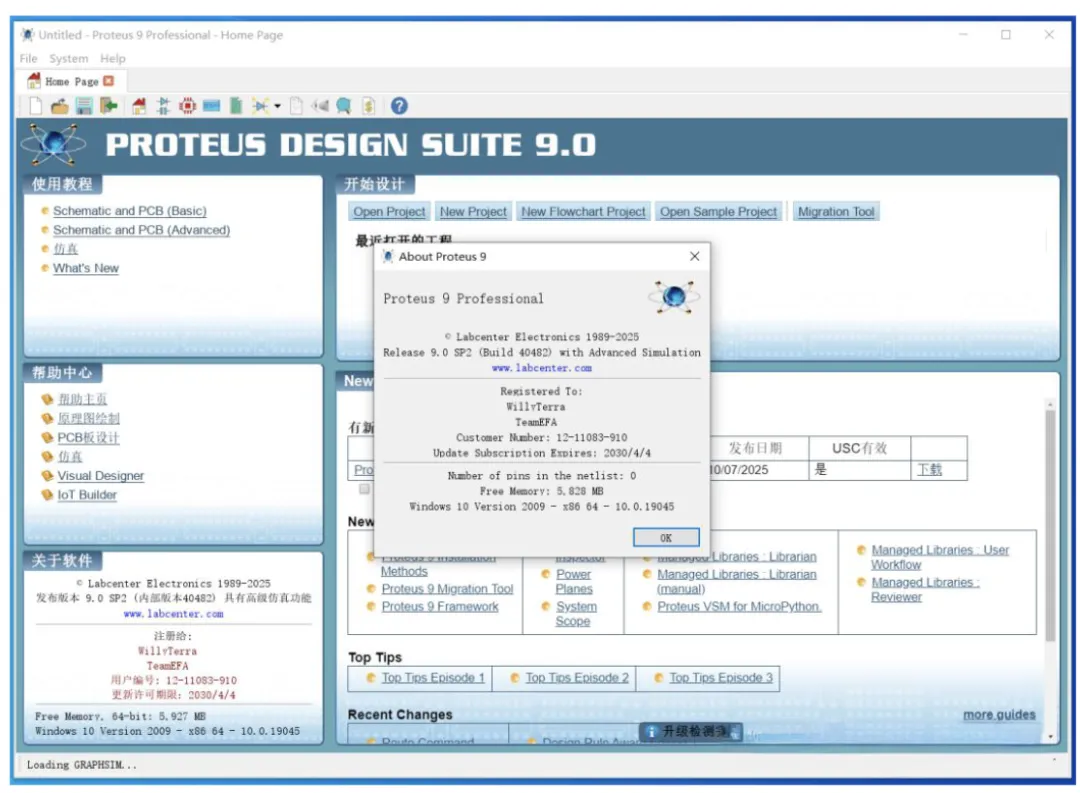Close the Home Page tab with red X
1080x793 pixels.
point(109,81)
